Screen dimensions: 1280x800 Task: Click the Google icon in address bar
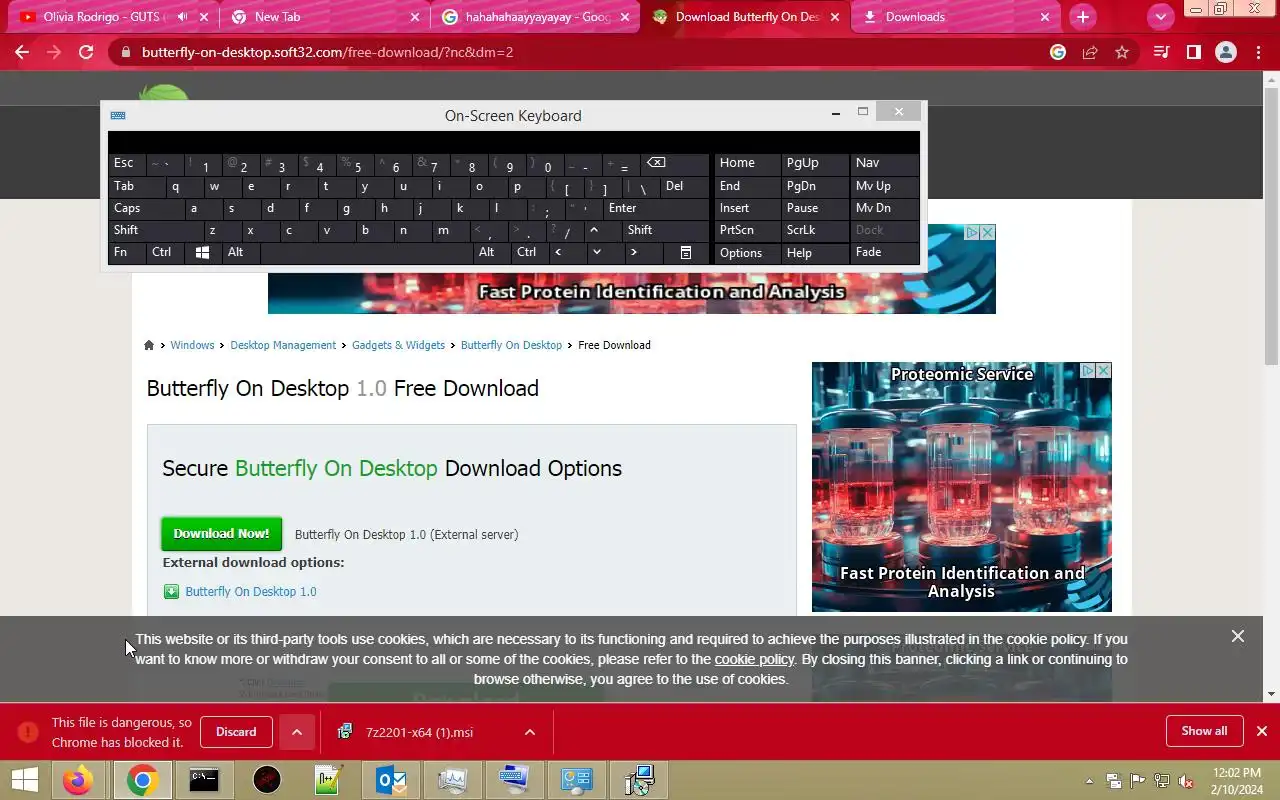[1058, 52]
